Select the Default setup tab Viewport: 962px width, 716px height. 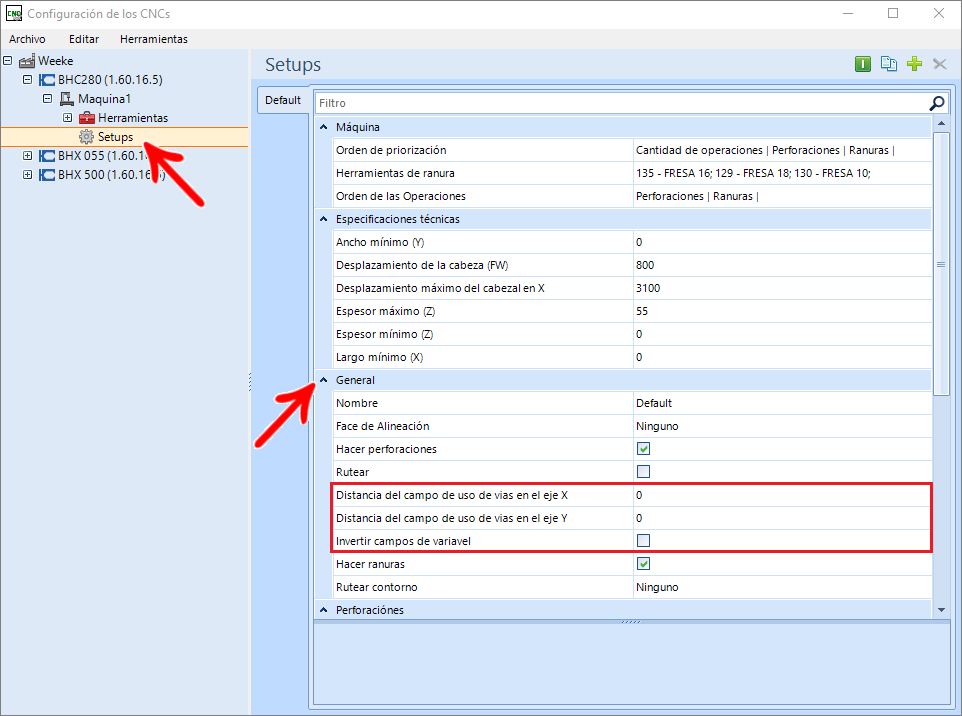point(283,100)
